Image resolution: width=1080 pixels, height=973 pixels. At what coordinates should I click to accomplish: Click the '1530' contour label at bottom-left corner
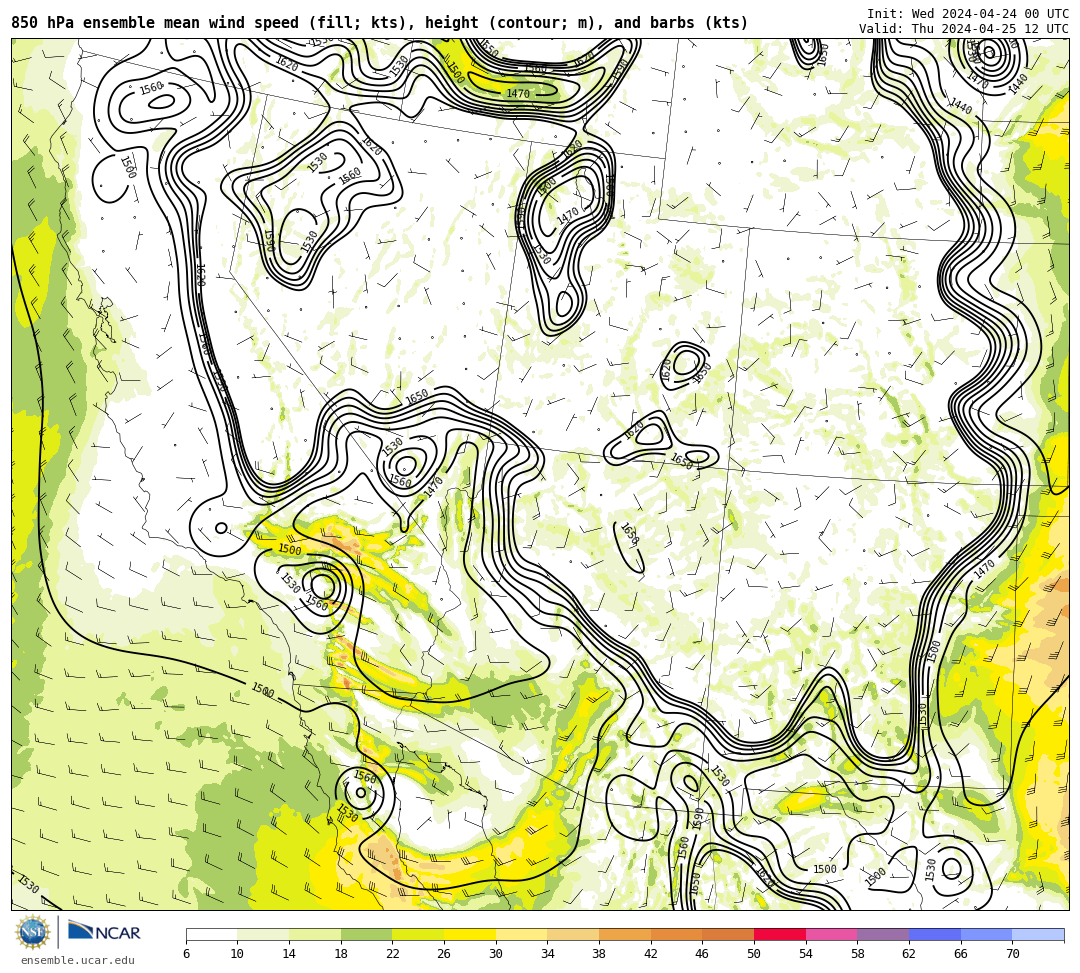click(28, 884)
